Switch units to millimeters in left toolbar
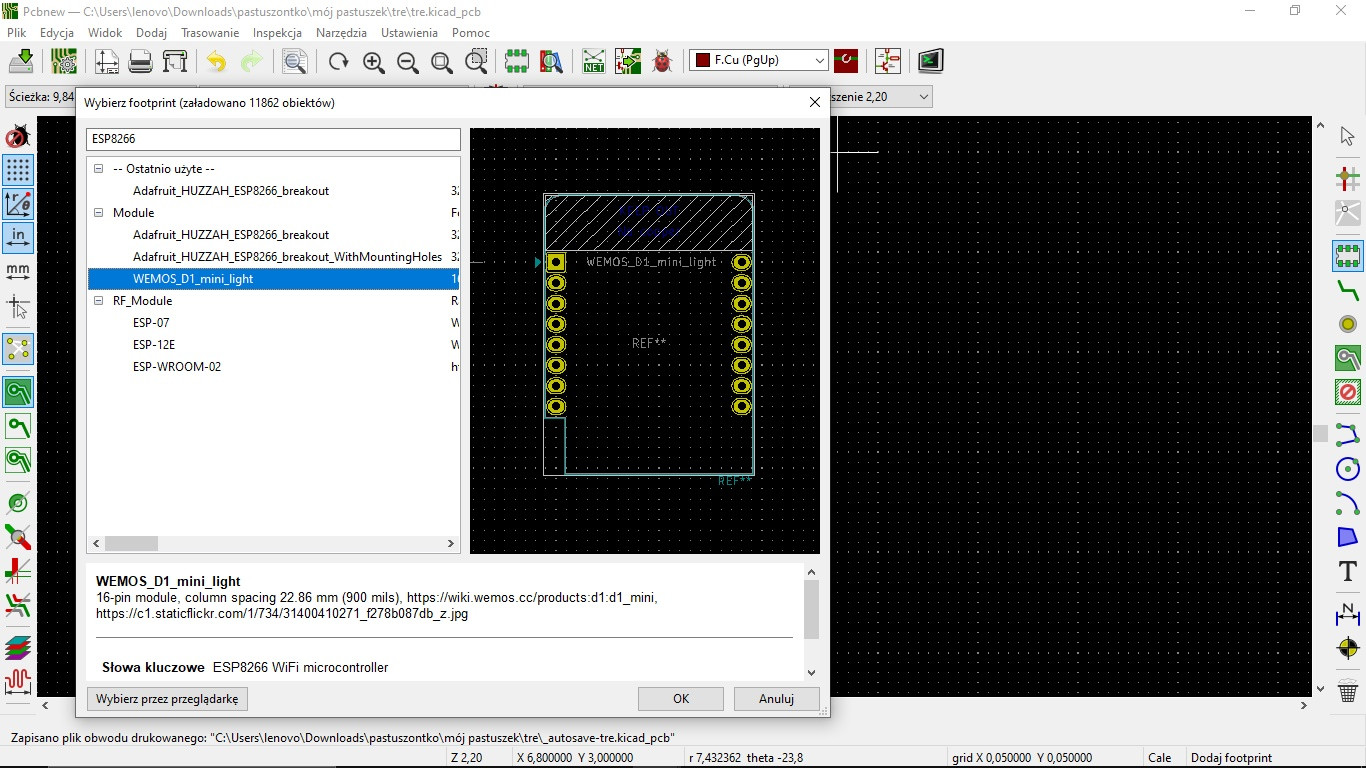The width and height of the screenshot is (1366, 768). (x=18, y=272)
